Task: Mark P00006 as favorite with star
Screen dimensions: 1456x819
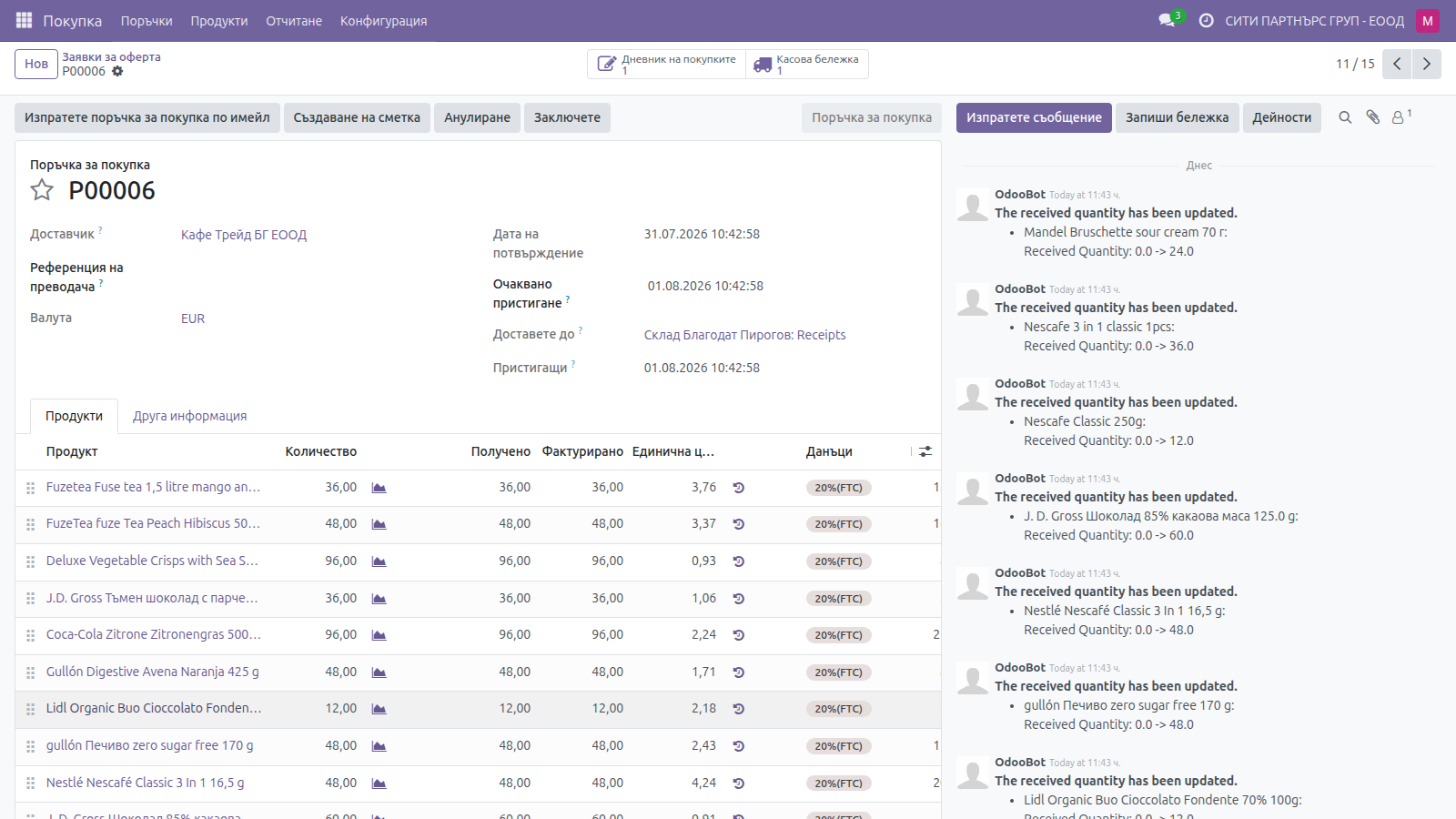Action: click(42, 189)
